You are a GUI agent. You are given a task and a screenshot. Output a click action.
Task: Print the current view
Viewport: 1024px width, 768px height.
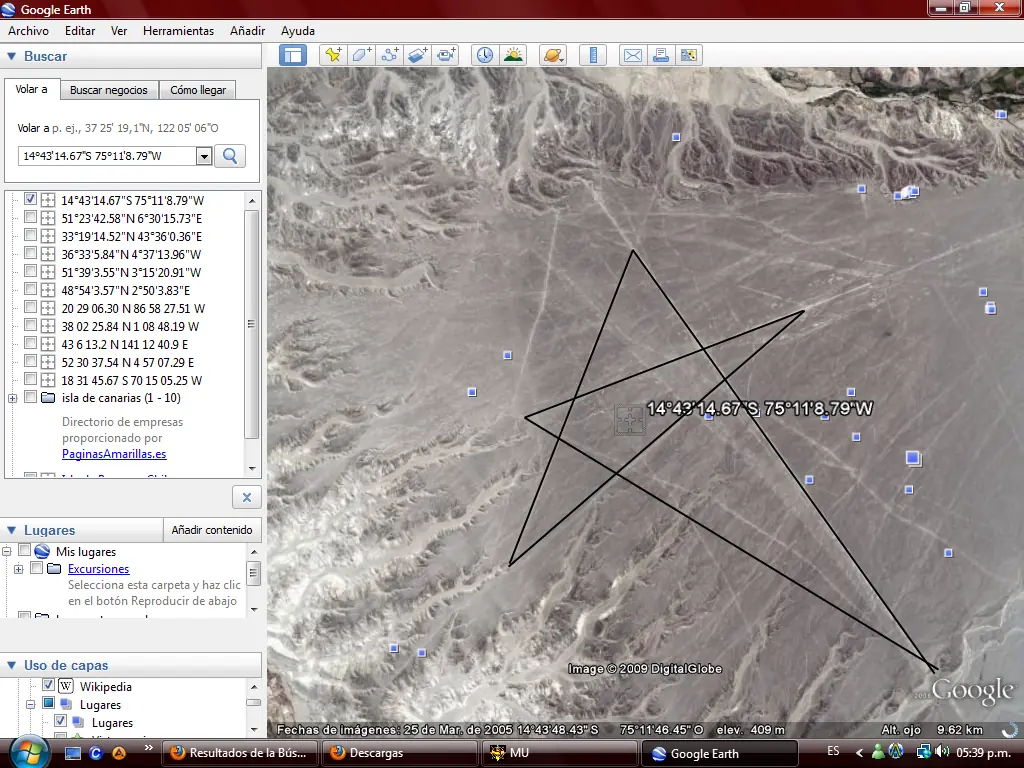[x=660, y=56]
